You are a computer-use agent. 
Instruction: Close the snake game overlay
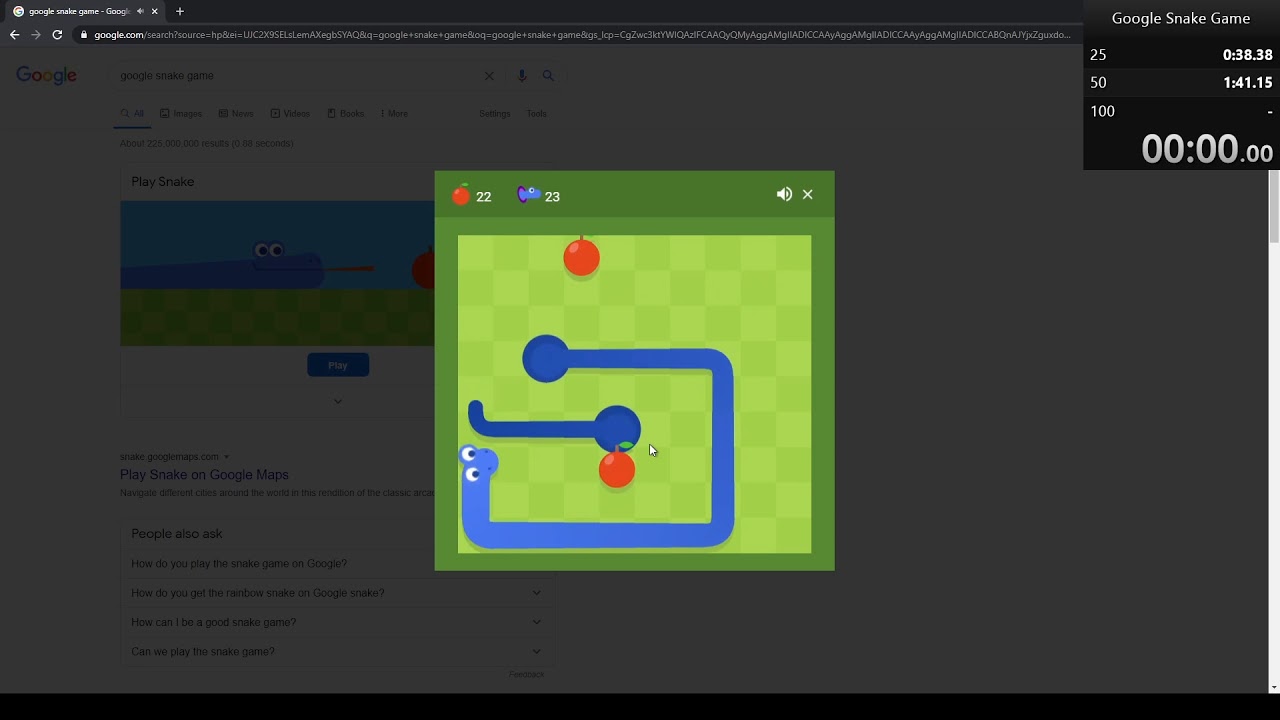tap(808, 195)
